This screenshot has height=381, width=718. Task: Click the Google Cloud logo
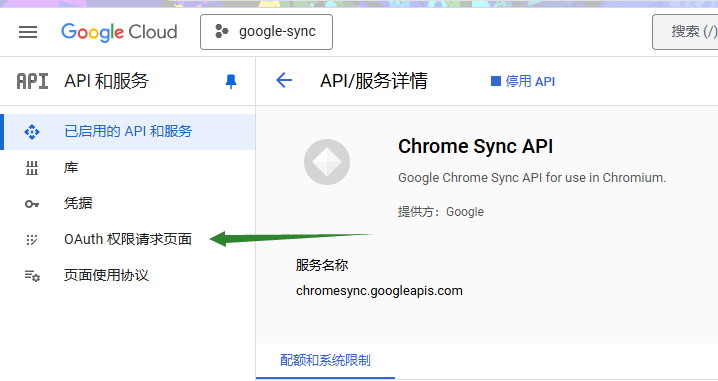coord(119,32)
